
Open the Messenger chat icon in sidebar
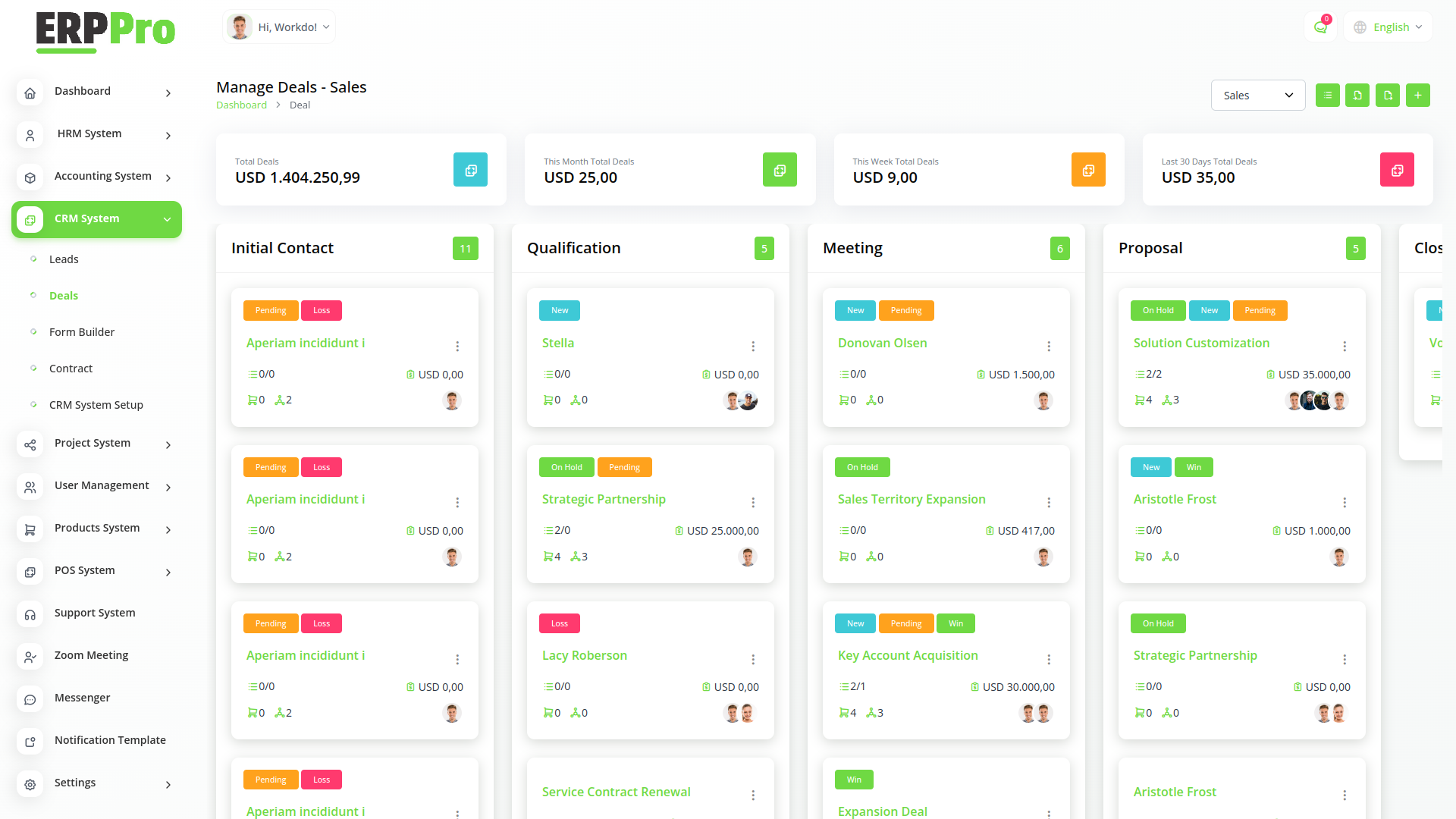tap(30, 699)
